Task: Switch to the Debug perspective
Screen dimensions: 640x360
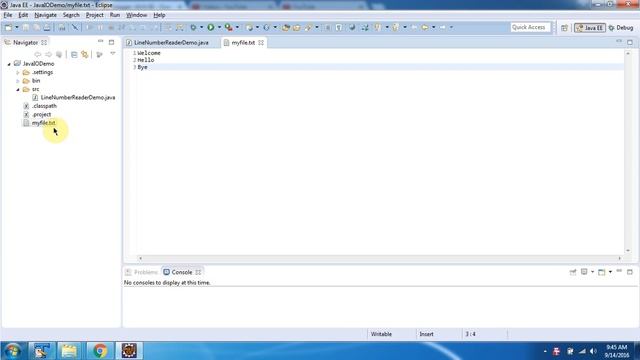Action: coord(621,28)
